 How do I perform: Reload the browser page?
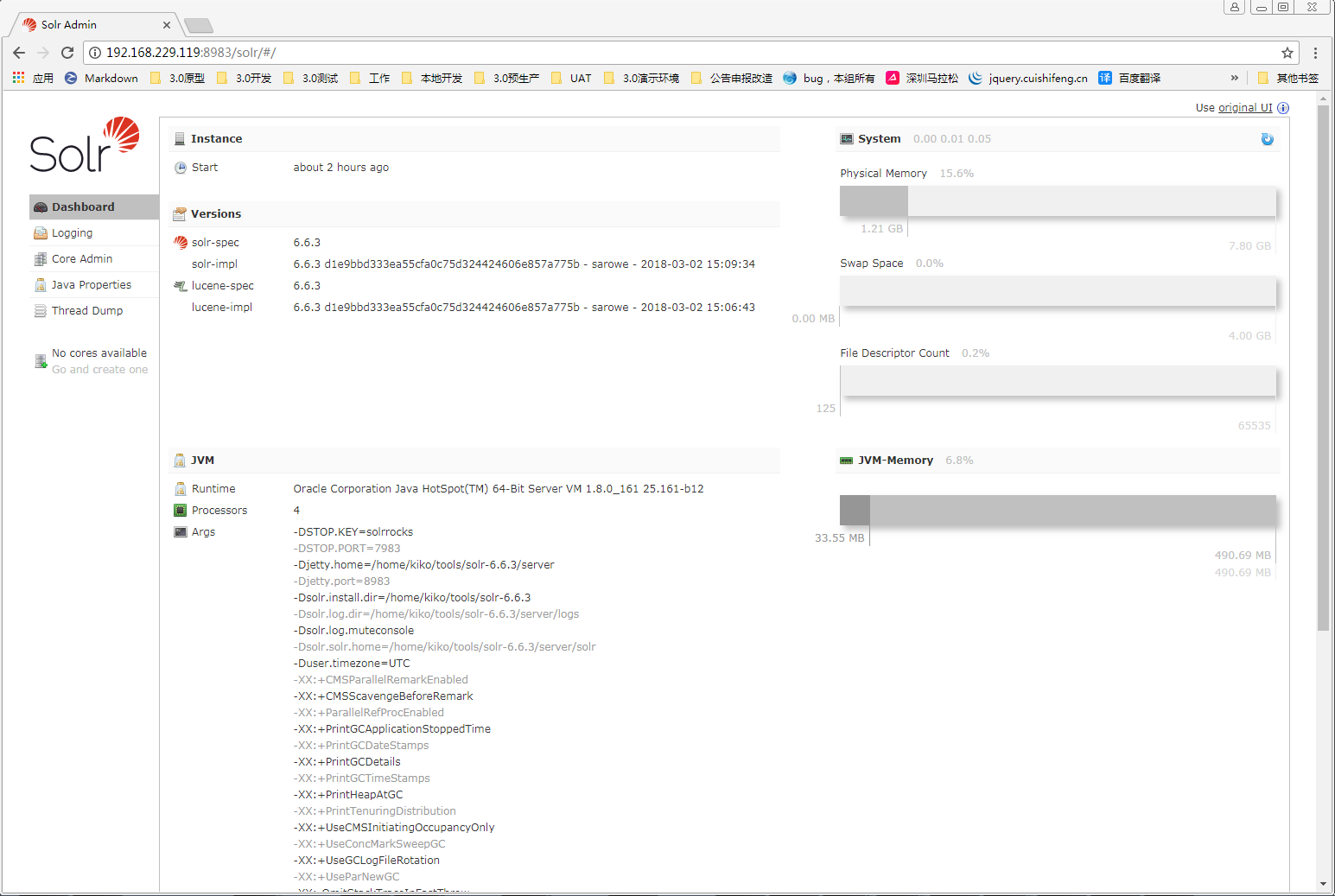click(67, 53)
